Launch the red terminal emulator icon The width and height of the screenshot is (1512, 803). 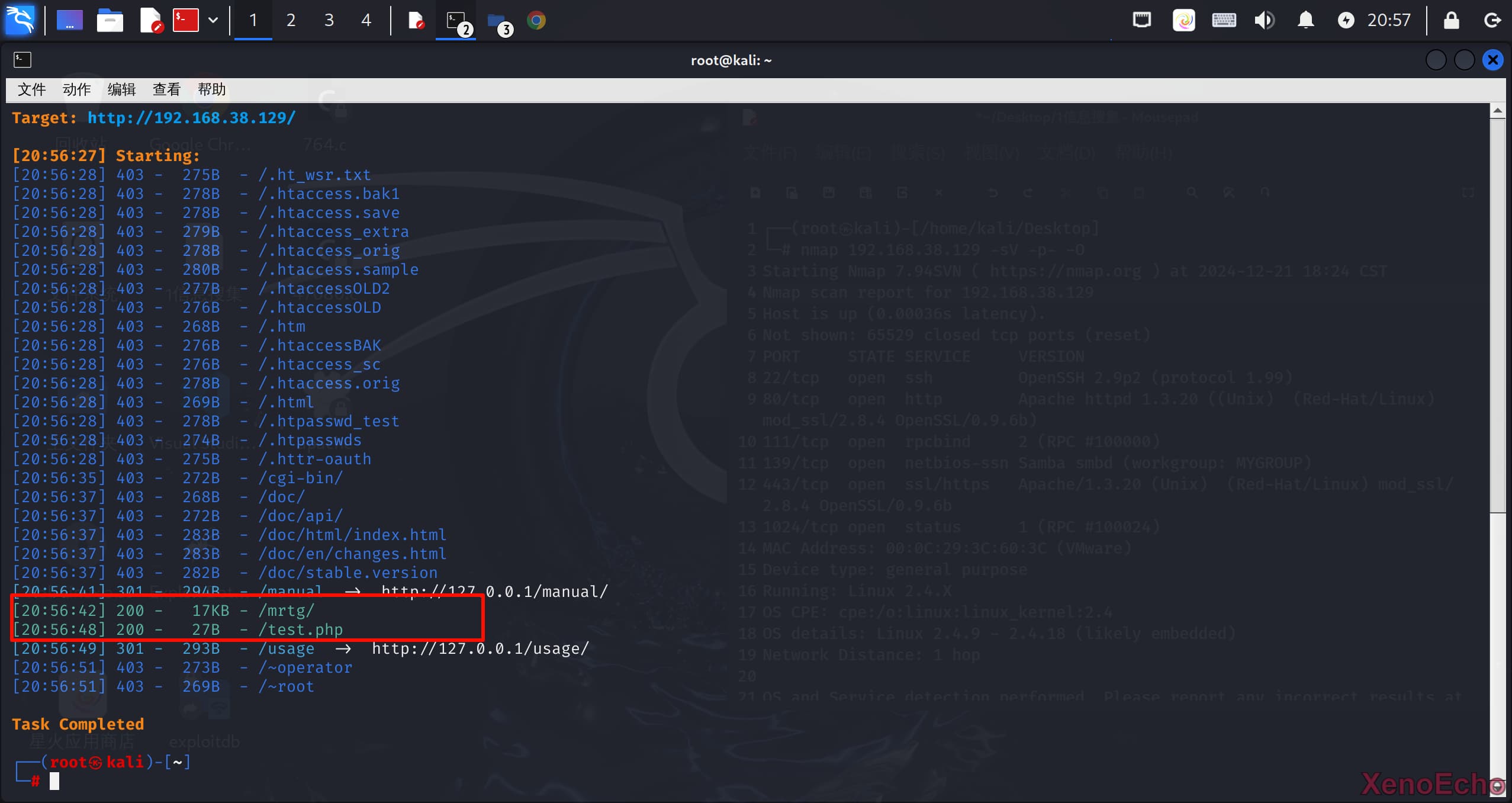pyautogui.click(x=185, y=20)
